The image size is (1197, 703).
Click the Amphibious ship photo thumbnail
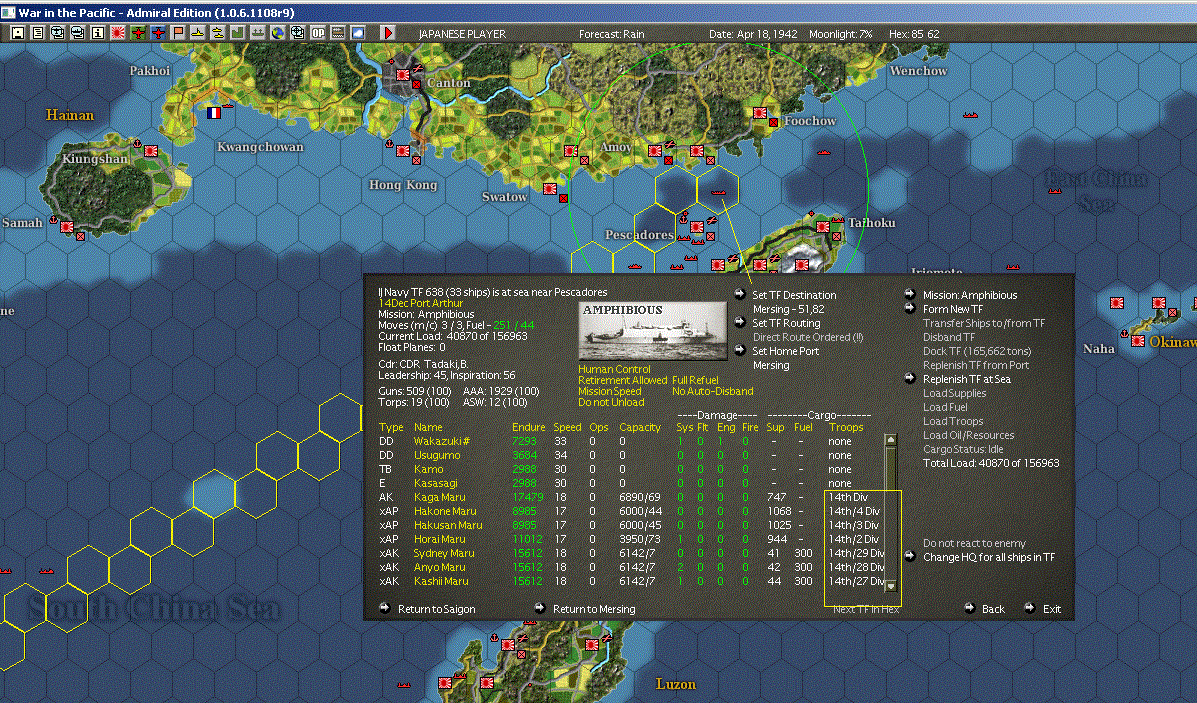click(653, 331)
